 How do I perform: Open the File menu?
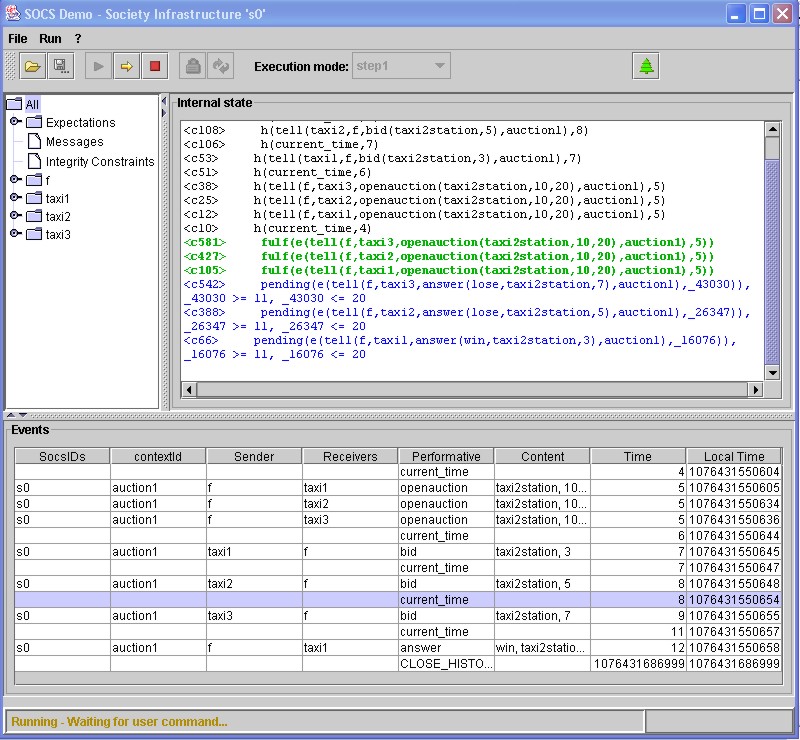click(18, 38)
